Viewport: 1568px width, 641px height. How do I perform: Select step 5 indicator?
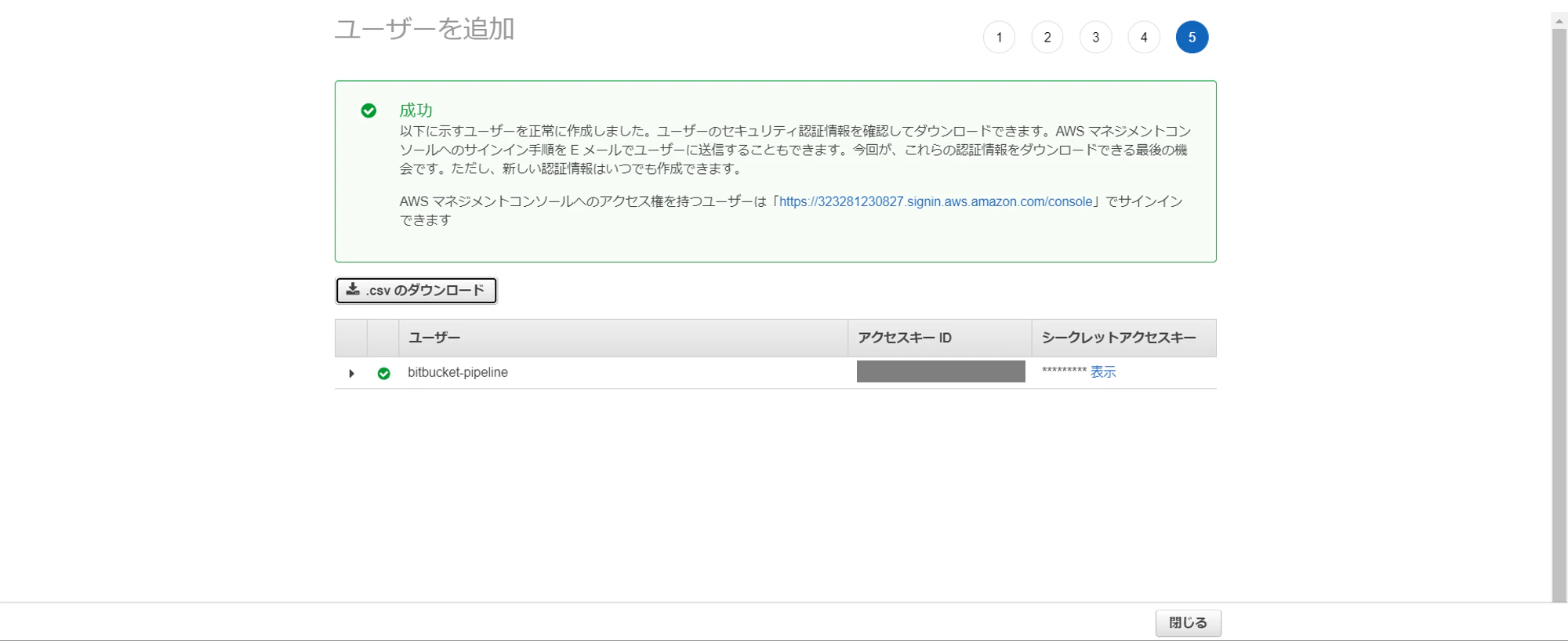point(1192,37)
